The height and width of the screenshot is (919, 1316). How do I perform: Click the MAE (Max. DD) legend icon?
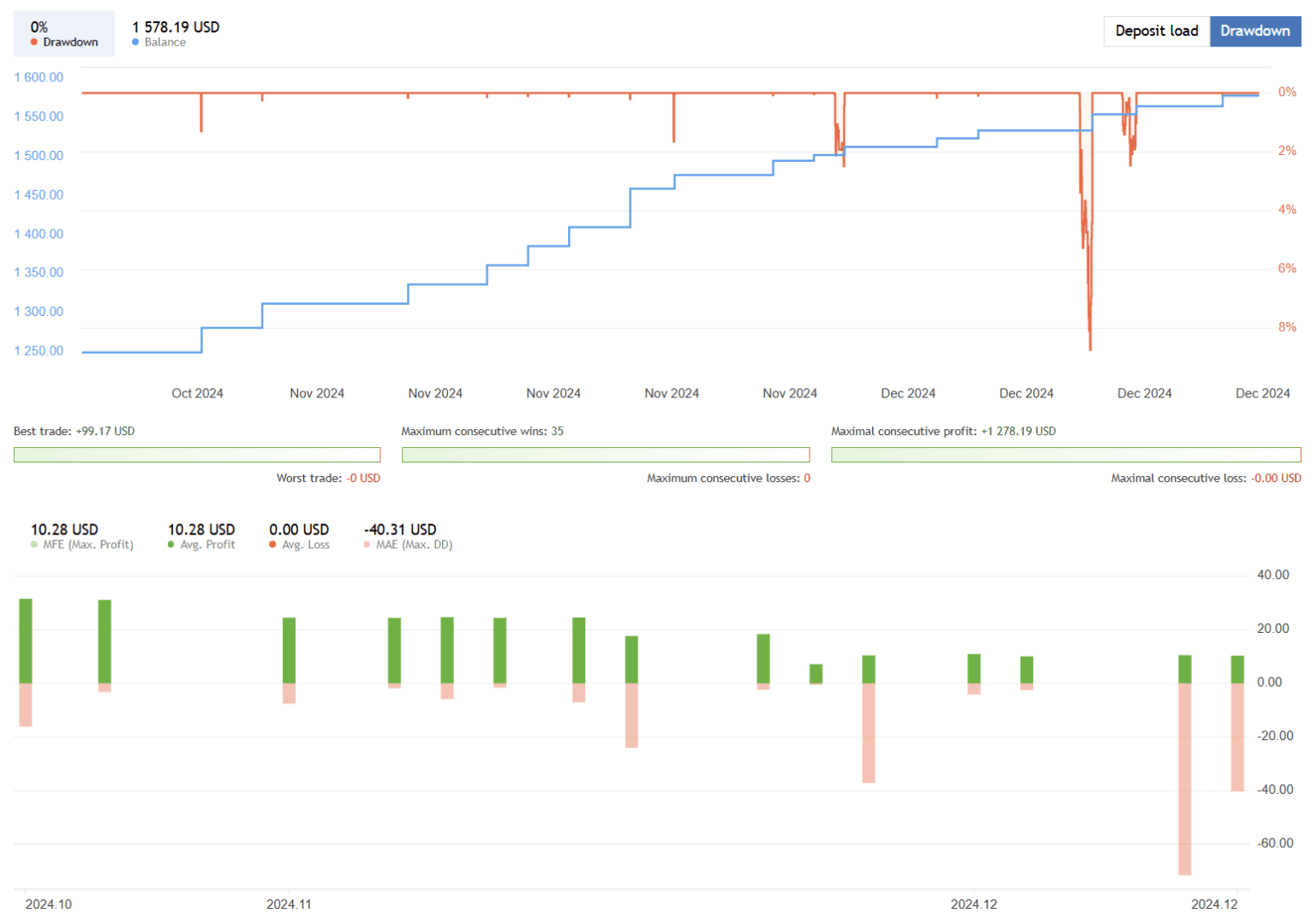point(366,544)
